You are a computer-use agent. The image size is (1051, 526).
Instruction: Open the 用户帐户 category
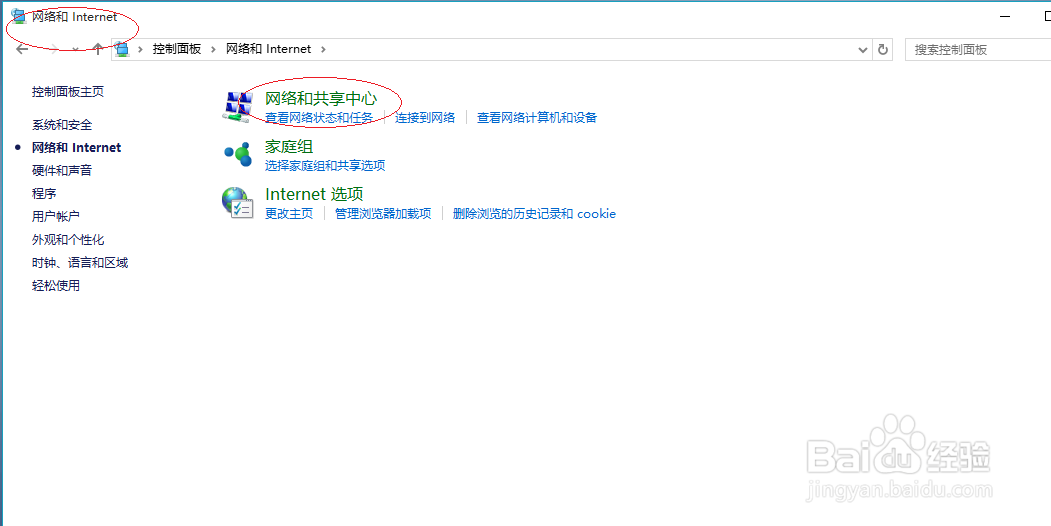tap(56, 216)
